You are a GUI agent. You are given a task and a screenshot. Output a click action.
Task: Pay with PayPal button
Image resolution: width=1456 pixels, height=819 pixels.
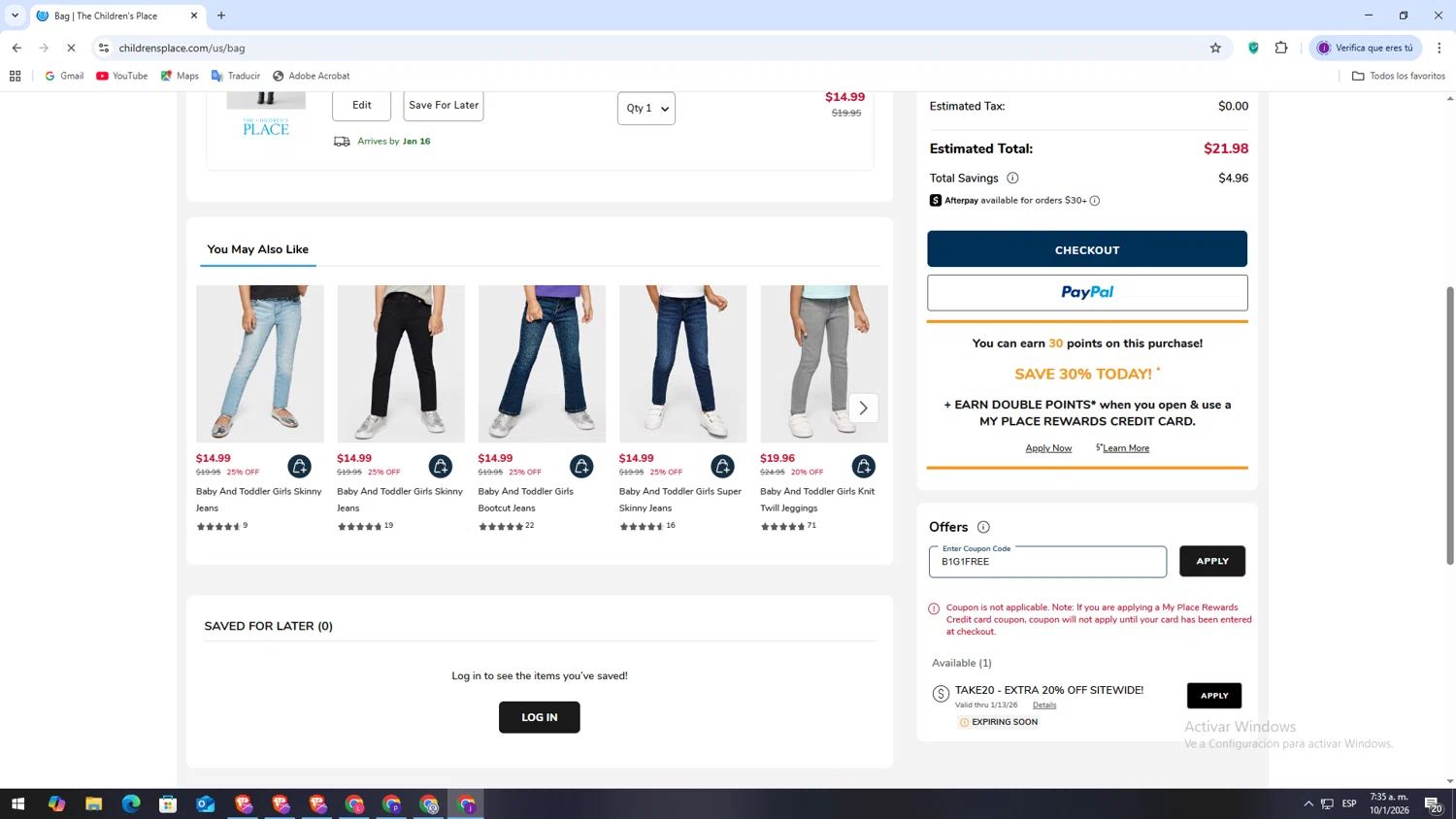1087,292
